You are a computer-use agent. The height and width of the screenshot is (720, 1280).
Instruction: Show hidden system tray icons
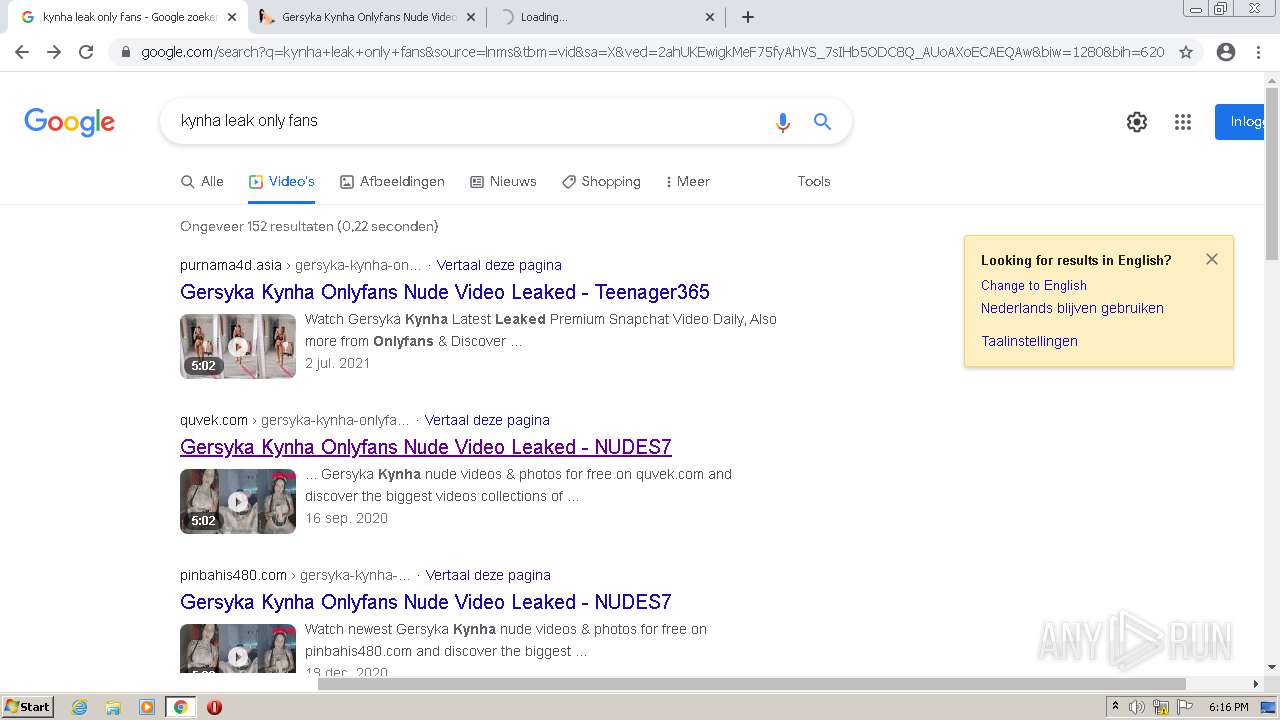coord(1115,707)
